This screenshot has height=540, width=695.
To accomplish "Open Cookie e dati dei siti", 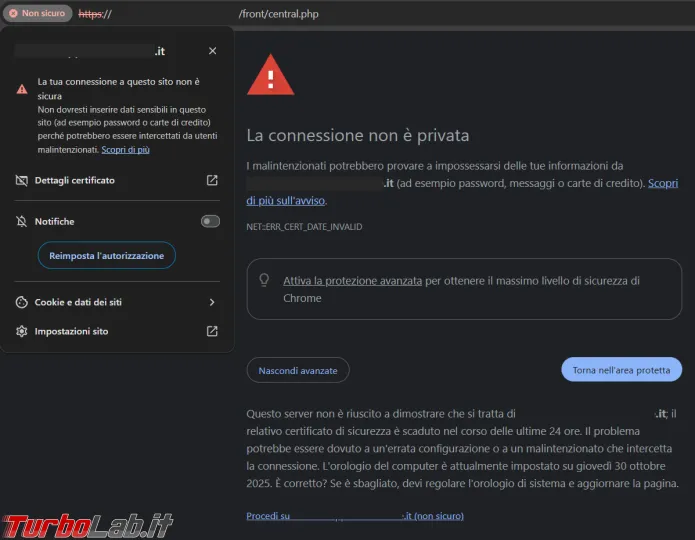I will (117, 302).
